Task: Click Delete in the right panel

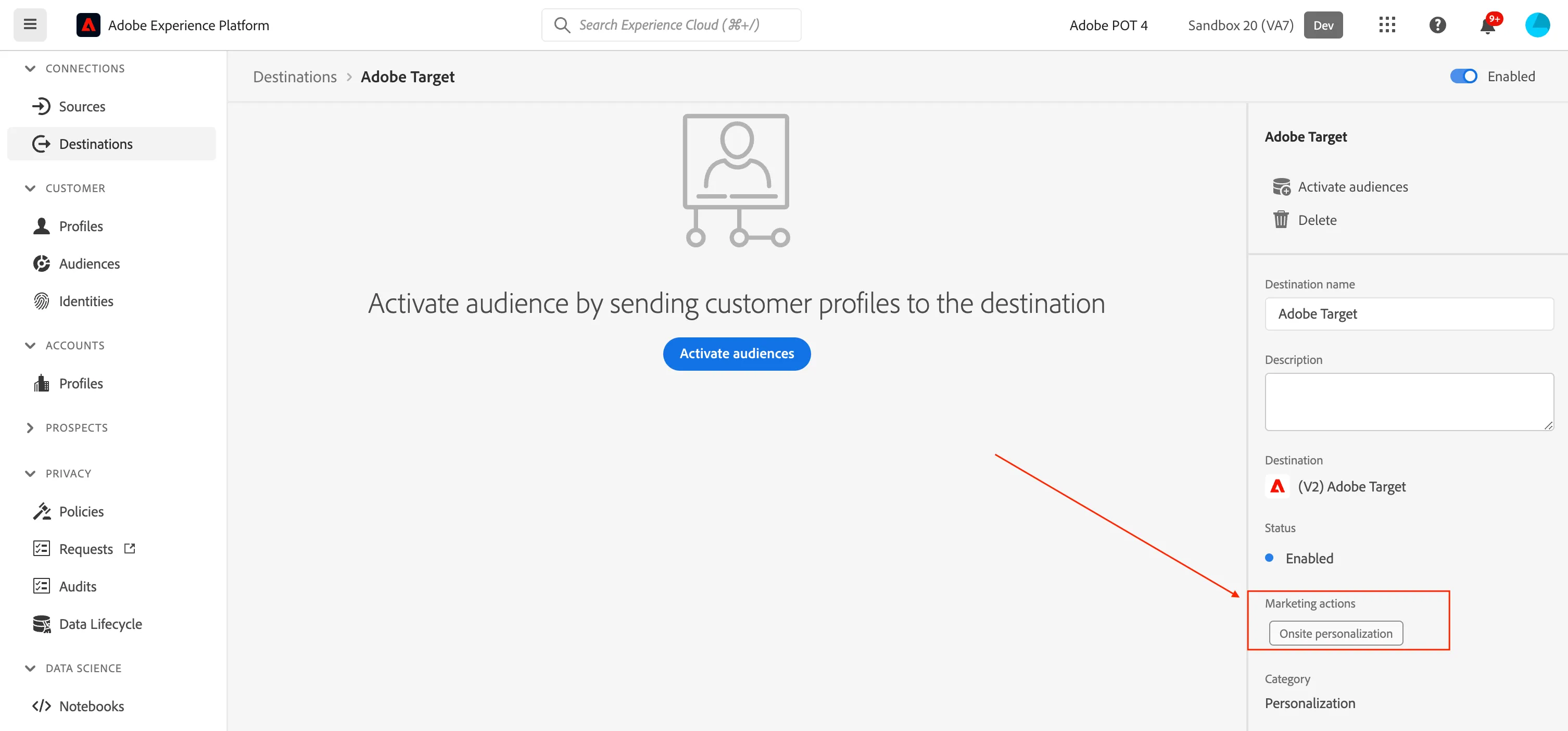Action: click(x=1317, y=220)
